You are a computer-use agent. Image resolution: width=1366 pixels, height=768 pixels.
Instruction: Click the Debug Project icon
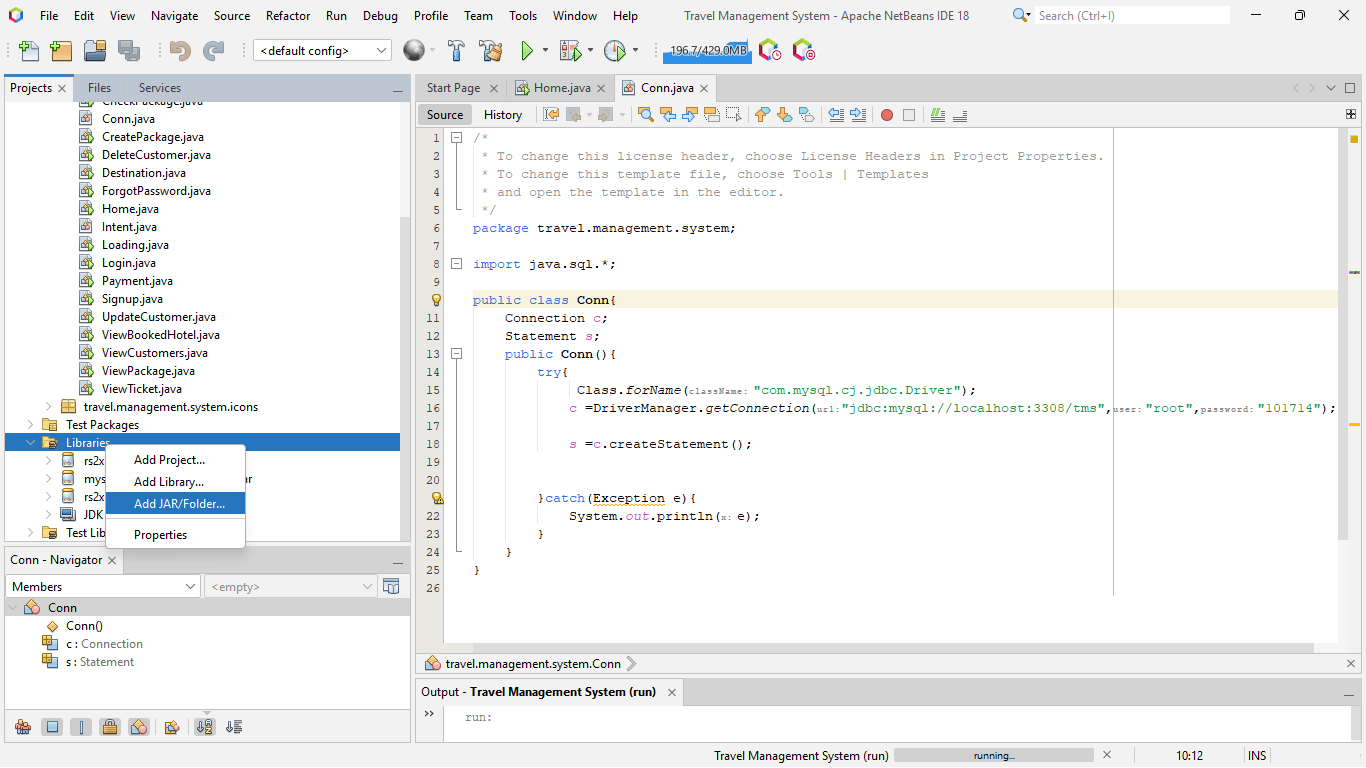pos(570,51)
